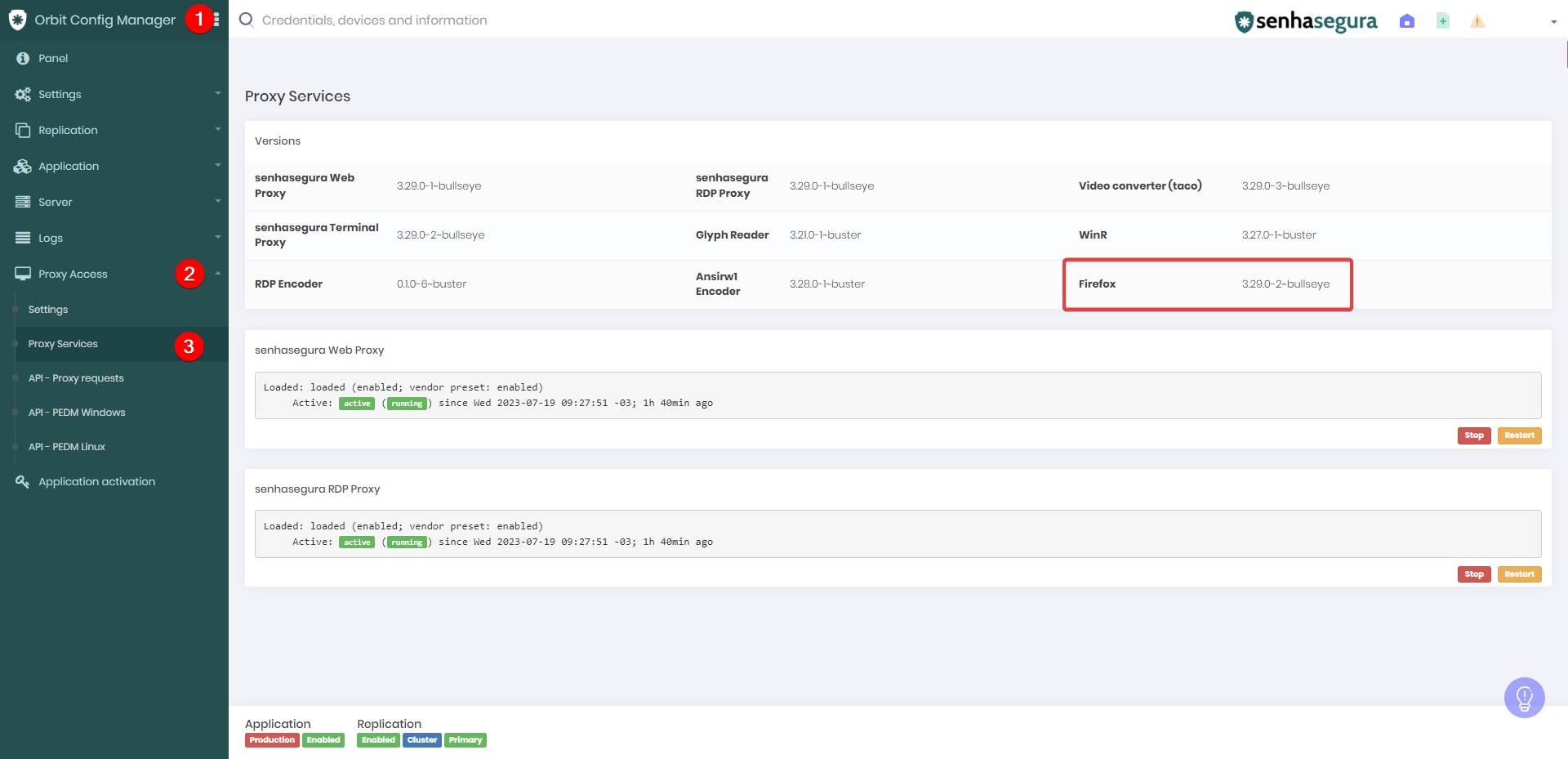
Task: Click the Production application badge
Action: [272, 740]
